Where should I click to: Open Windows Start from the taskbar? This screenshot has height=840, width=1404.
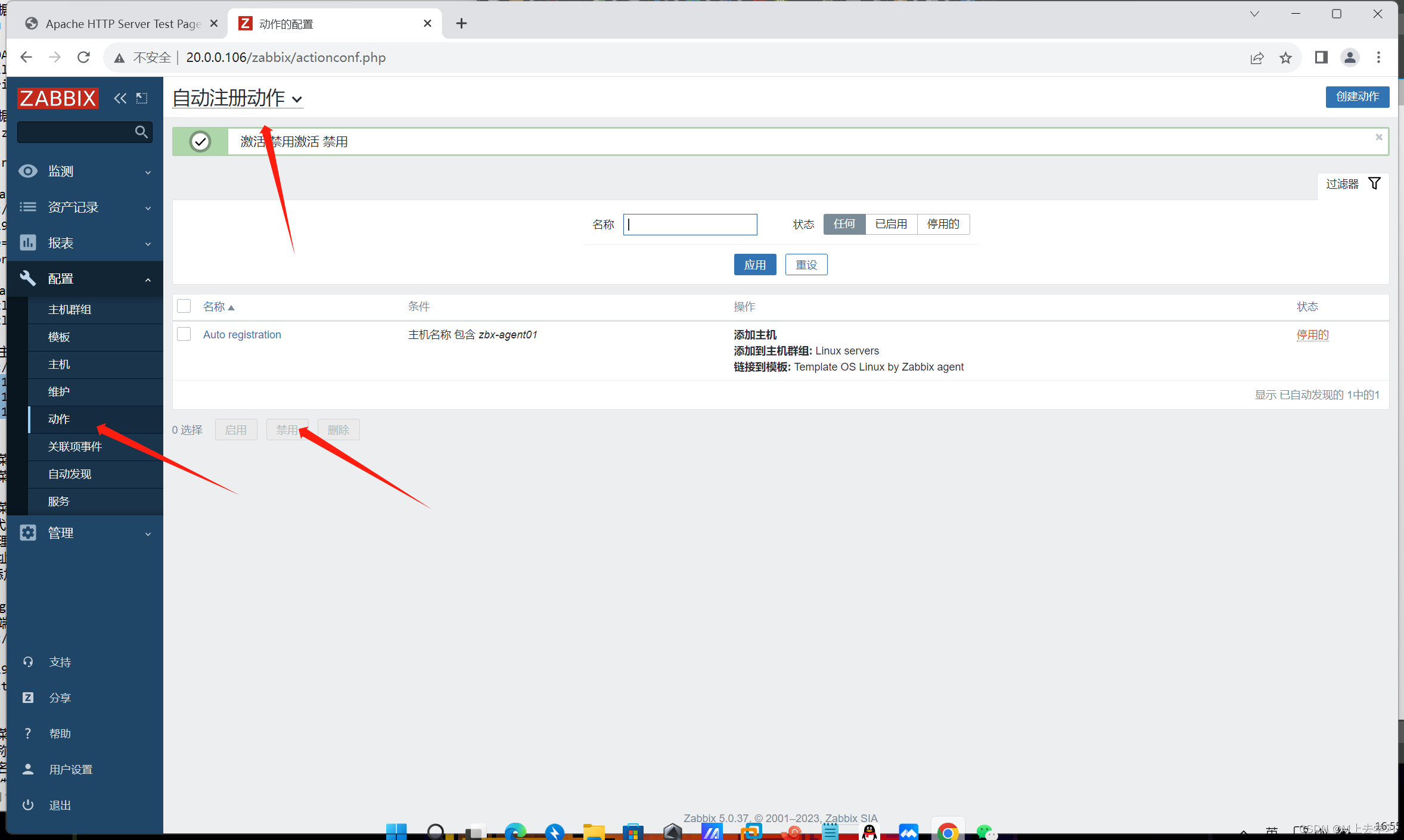coord(396,831)
